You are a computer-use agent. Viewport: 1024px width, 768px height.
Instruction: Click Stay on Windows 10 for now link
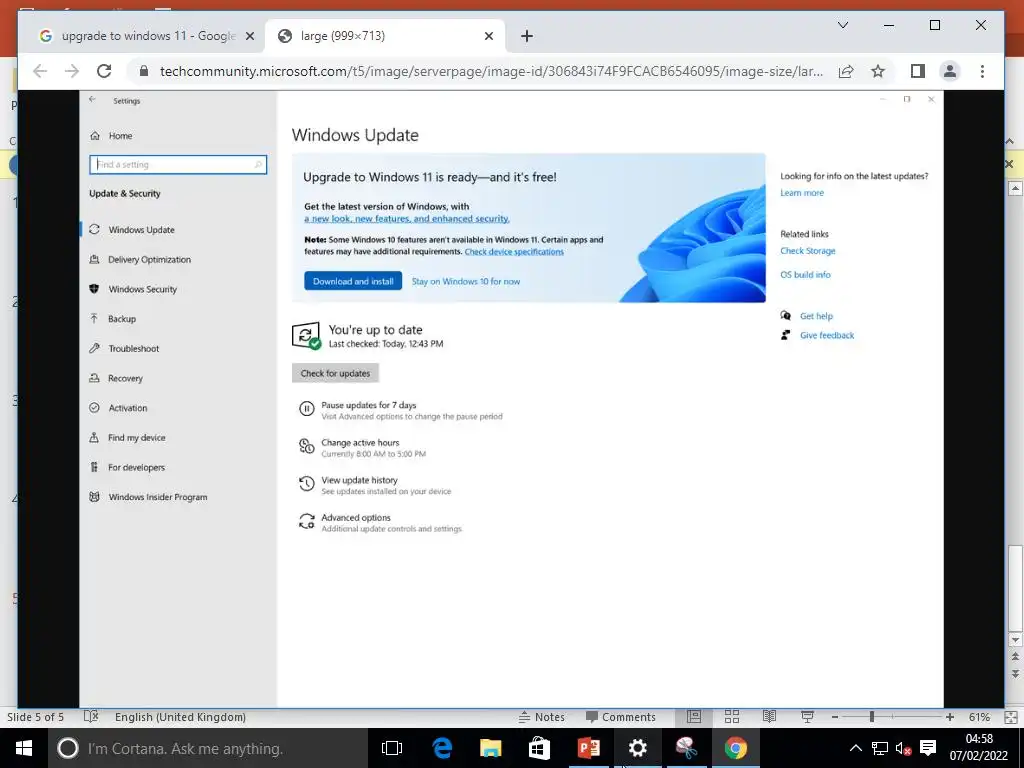click(466, 281)
